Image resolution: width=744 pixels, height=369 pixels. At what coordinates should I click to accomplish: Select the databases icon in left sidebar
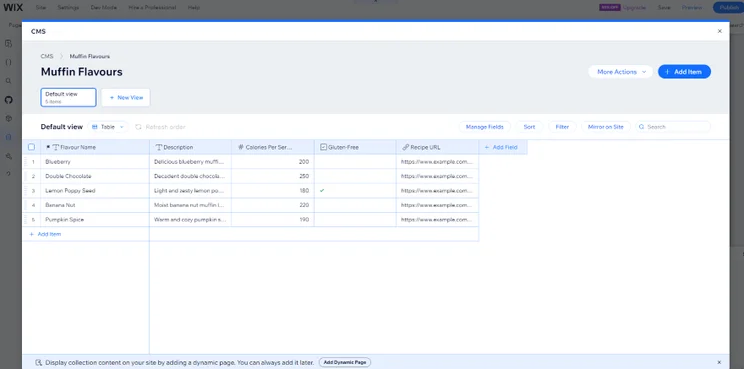pos(9,137)
